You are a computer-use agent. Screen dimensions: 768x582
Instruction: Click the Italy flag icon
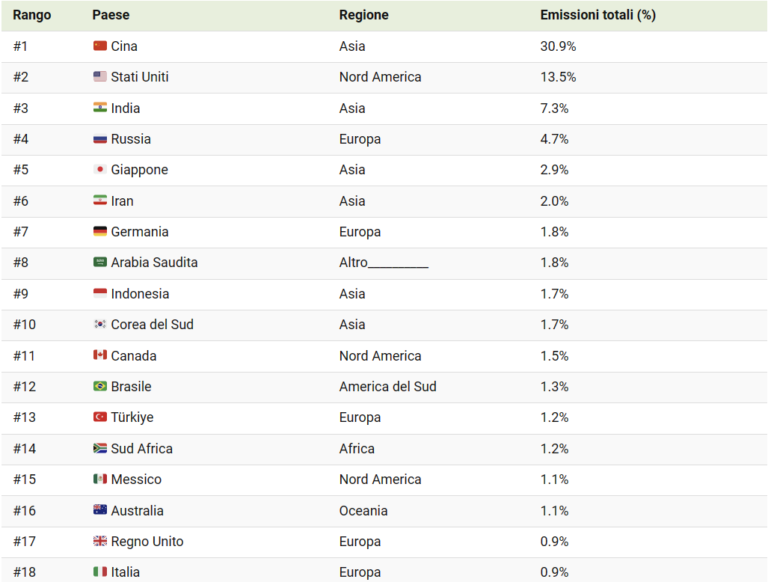tap(100, 572)
